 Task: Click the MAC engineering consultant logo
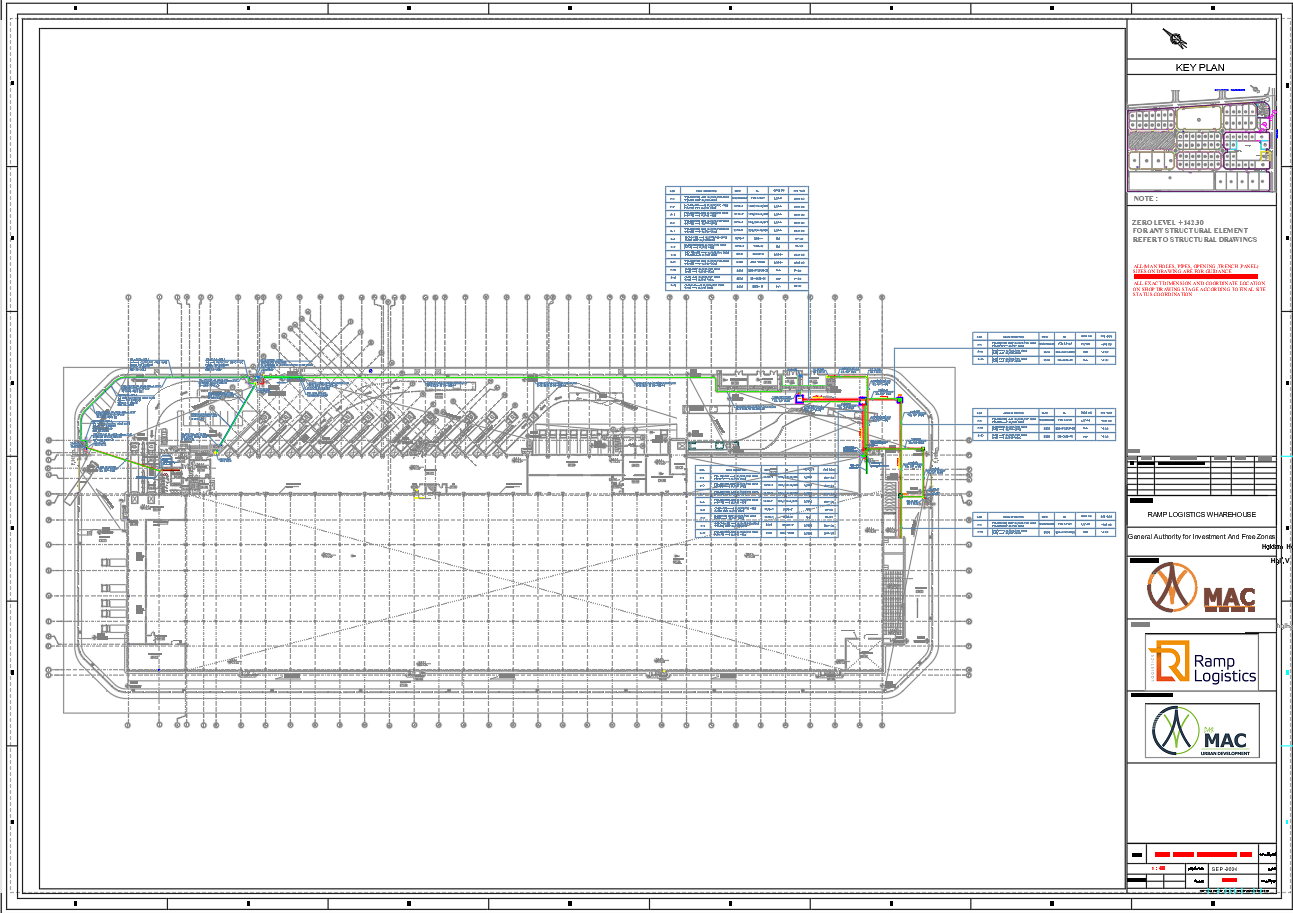coord(1200,586)
